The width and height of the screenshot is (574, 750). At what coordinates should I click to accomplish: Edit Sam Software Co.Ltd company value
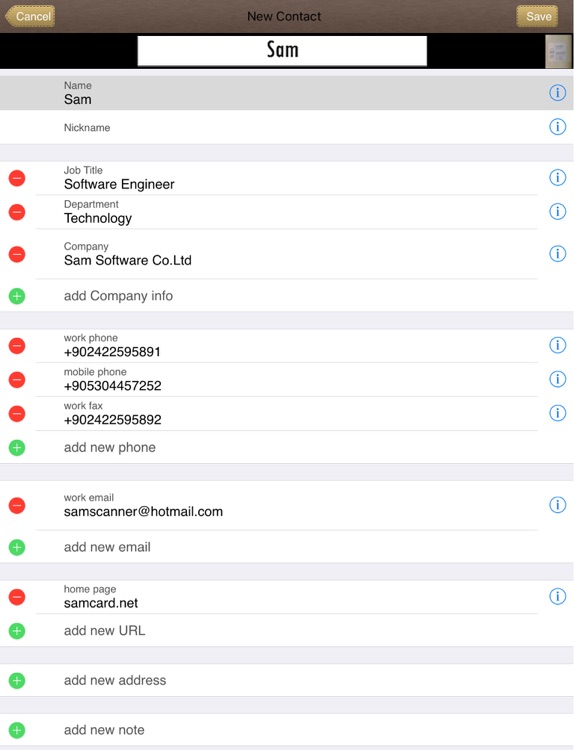point(128,260)
